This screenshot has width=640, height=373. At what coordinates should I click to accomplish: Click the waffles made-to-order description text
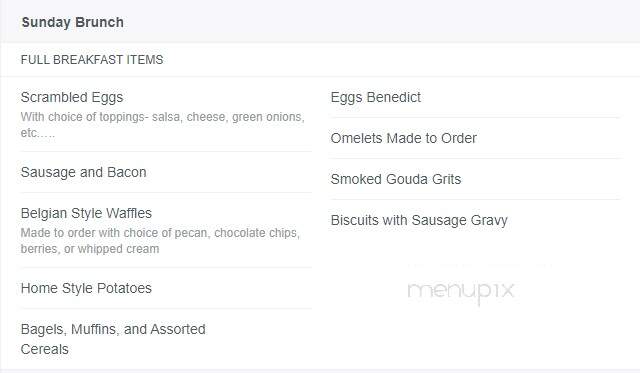pos(160,240)
